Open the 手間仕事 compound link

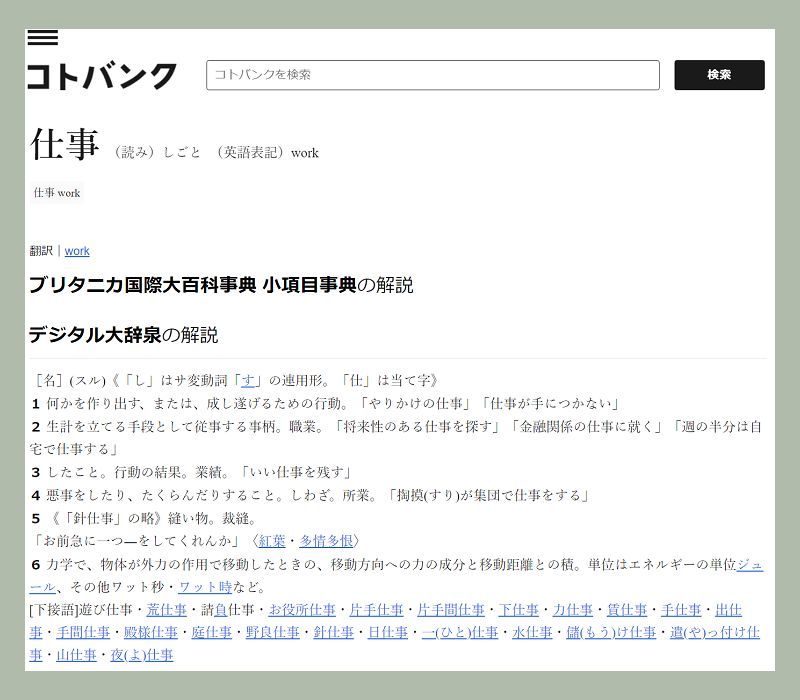(83, 633)
